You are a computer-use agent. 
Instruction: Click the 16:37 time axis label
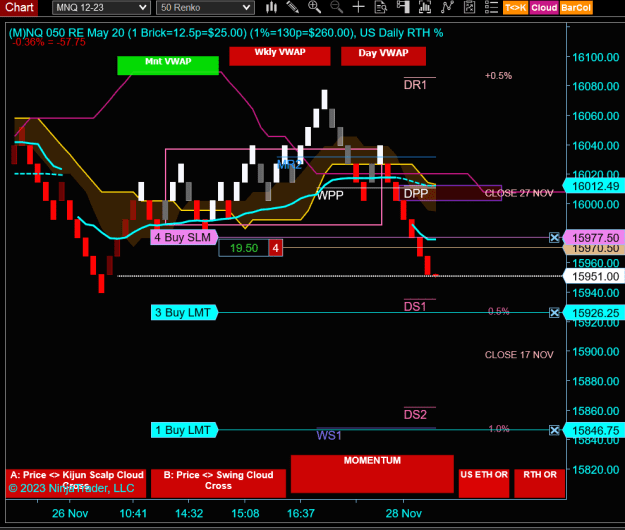(x=301, y=513)
